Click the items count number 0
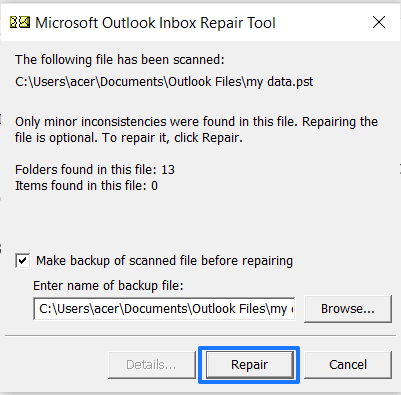Screen dimensions: 401x395 click(154, 186)
